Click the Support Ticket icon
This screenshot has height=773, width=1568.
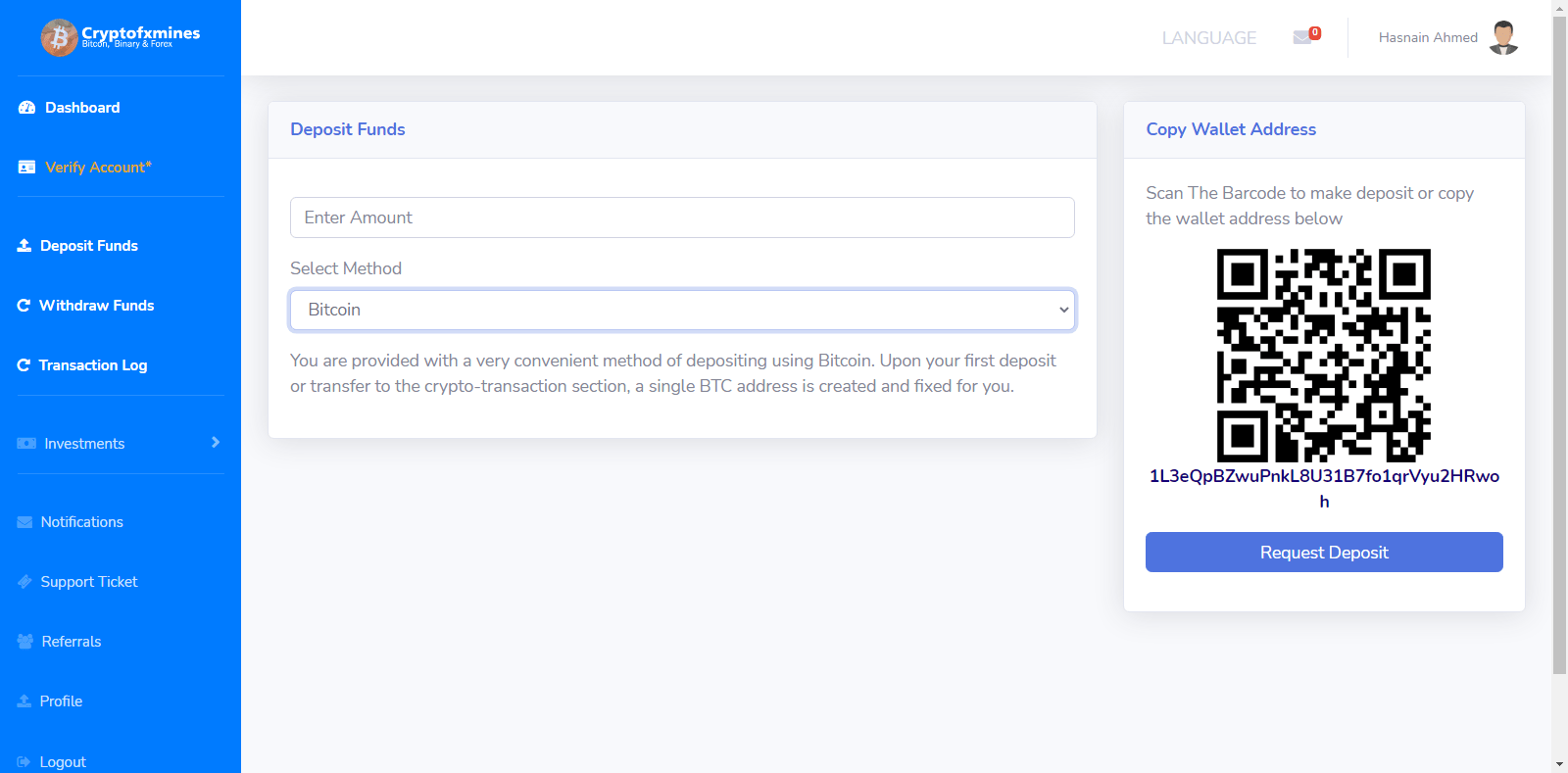pyautogui.click(x=24, y=582)
